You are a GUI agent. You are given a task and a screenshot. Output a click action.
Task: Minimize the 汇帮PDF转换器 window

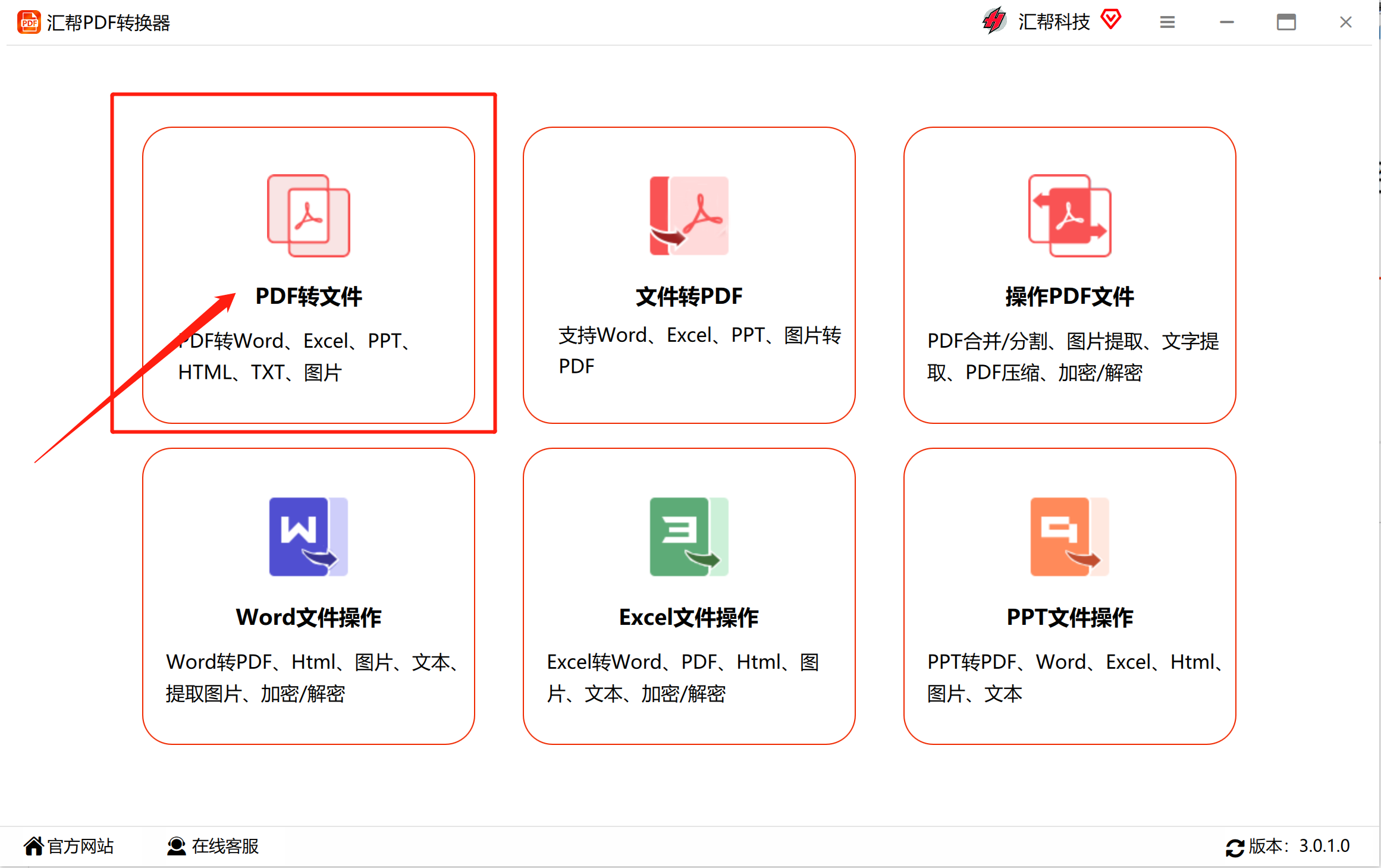click(1227, 23)
